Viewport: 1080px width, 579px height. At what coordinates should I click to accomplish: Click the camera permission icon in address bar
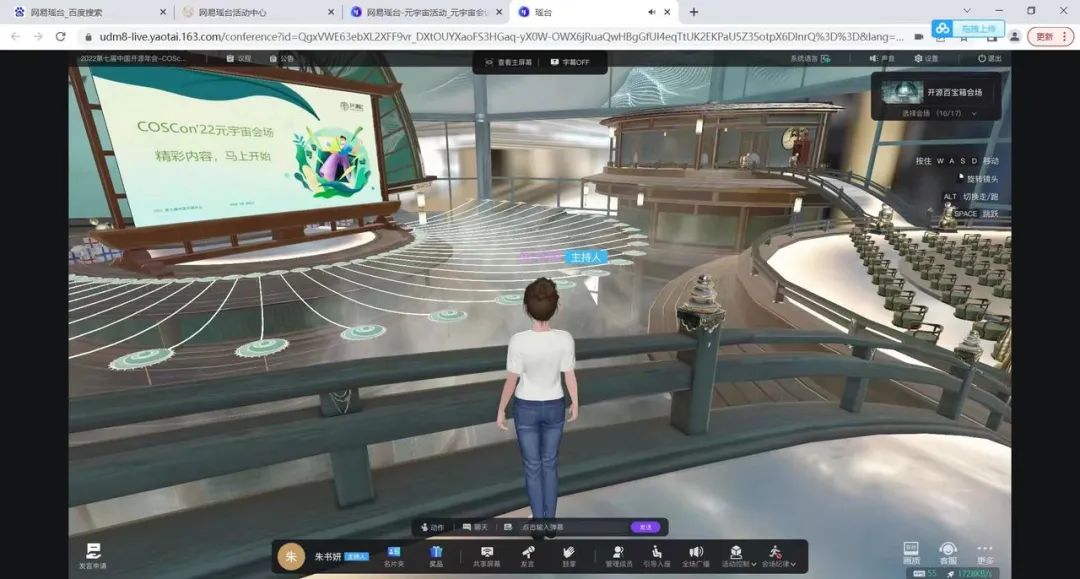[x=919, y=36]
